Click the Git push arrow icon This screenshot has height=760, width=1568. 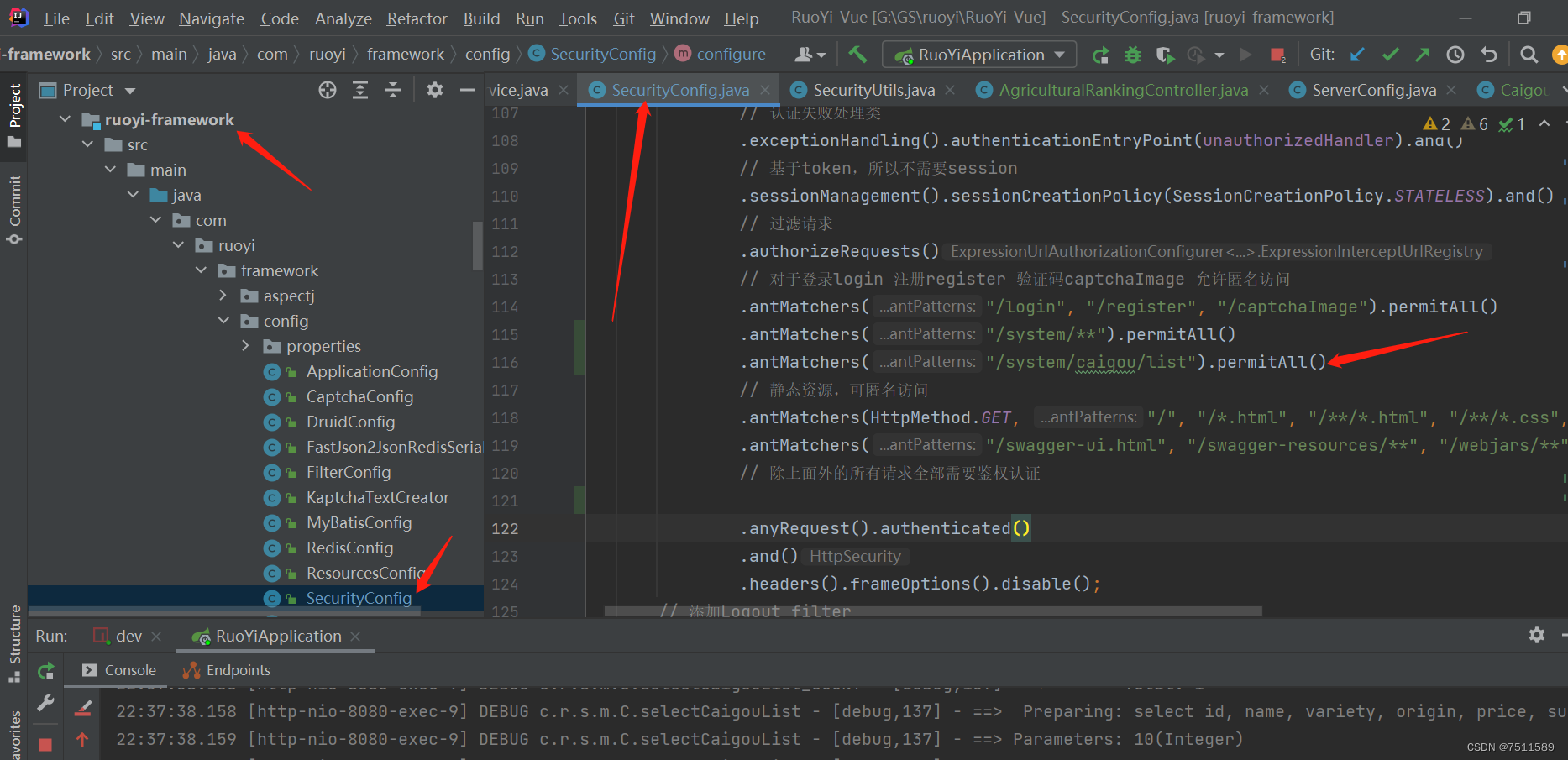[x=1423, y=55]
